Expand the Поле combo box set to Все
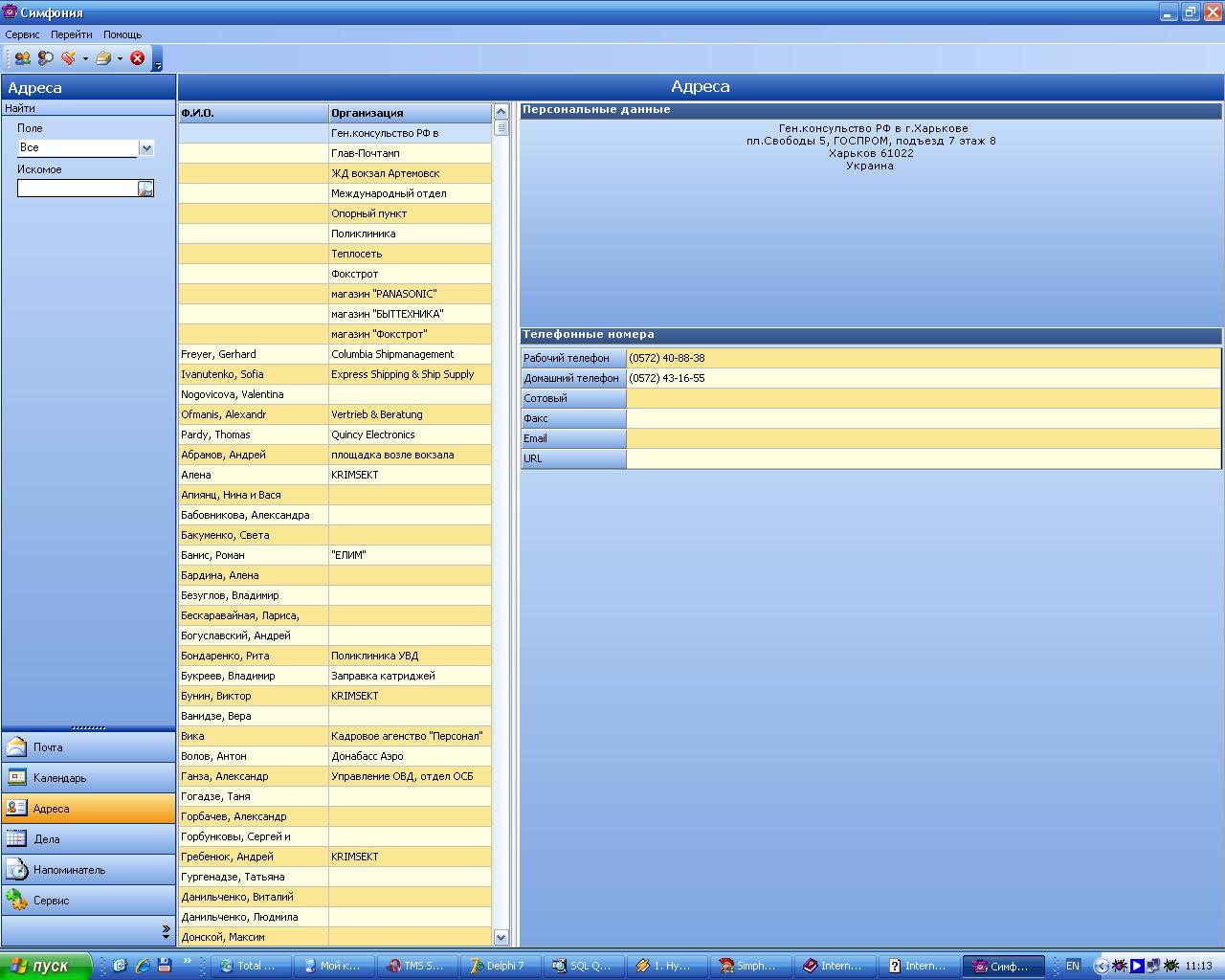This screenshot has width=1225, height=980. click(146, 148)
